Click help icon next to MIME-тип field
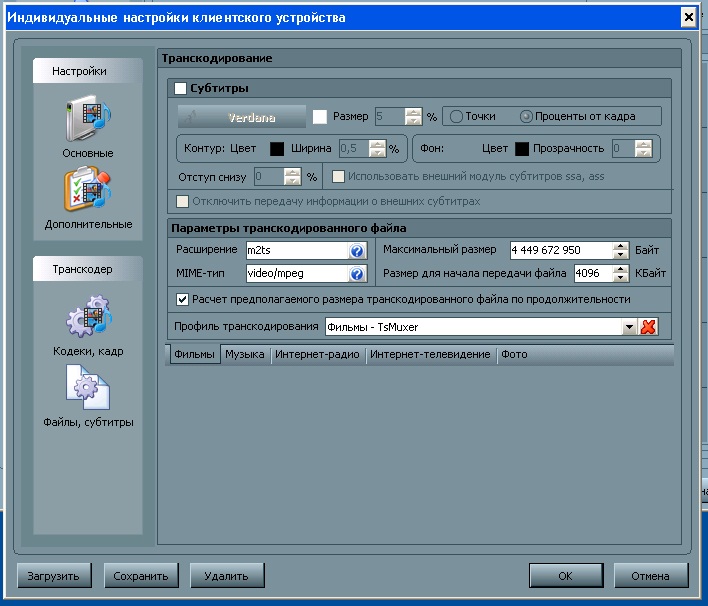The height and width of the screenshot is (606, 708). click(x=356, y=273)
